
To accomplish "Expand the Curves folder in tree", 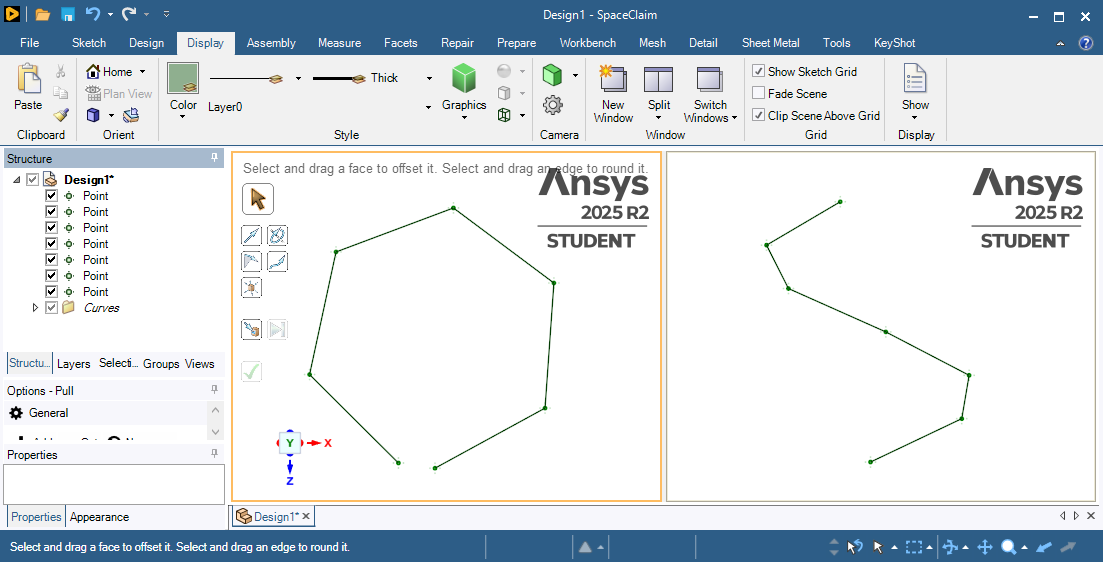I will coord(35,307).
